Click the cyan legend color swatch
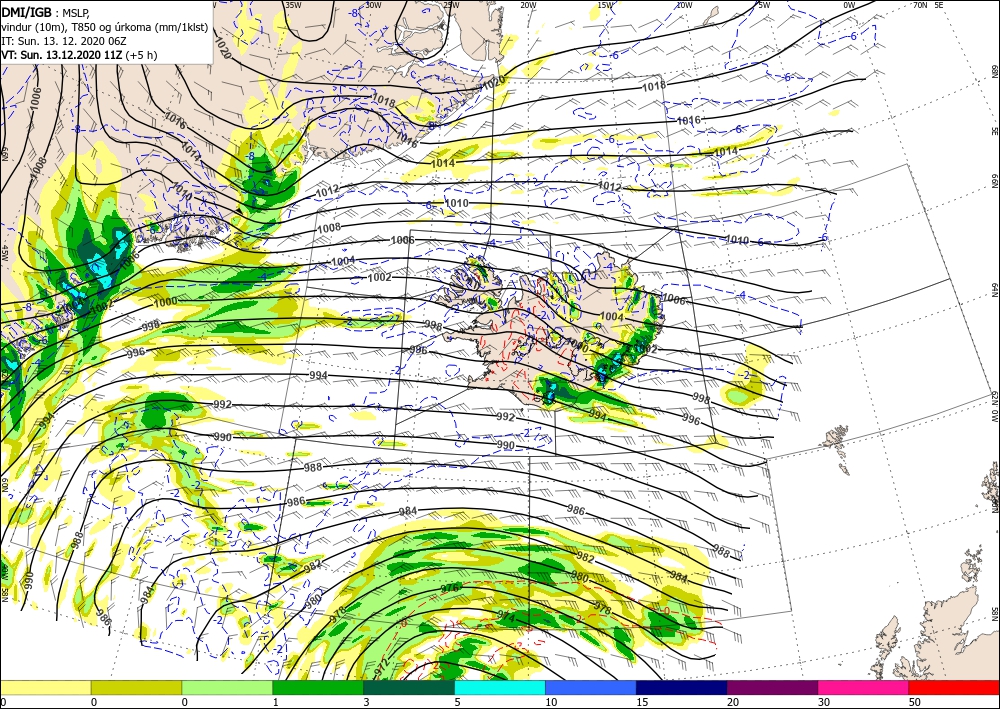 click(x=500, y=687)
